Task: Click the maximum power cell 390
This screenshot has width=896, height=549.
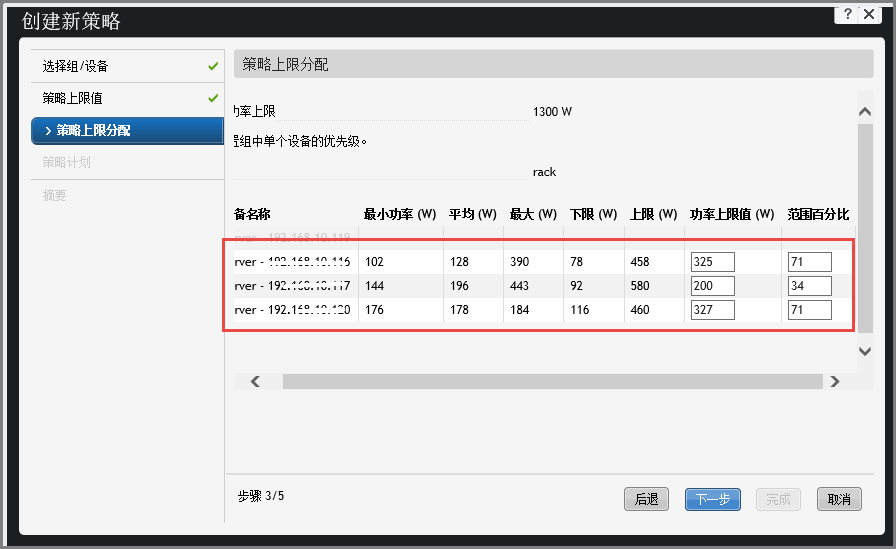Action: tap(519, 262)
